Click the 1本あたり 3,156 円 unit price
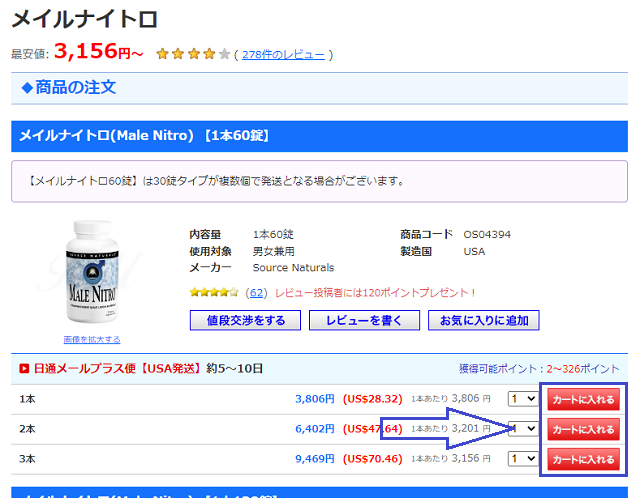Viewport: 640px width, 498px height. pos(451,458)
